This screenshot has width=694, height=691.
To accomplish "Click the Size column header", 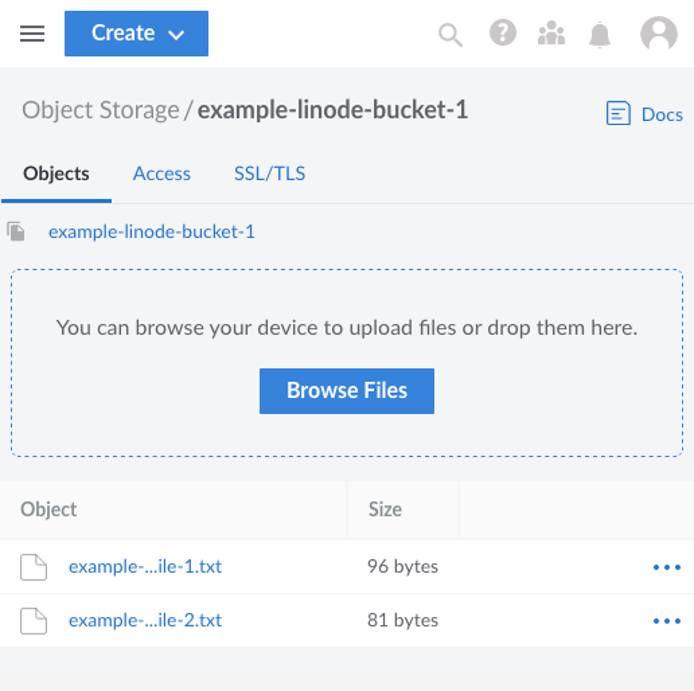I will [x=385, y=510].
